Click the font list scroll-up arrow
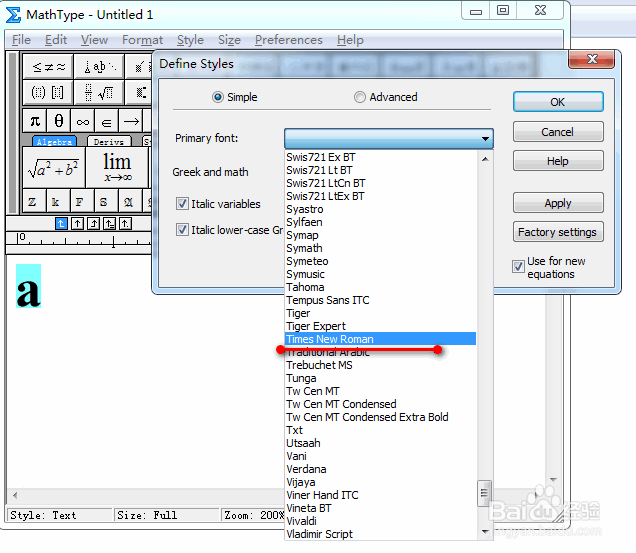 [485, 159]
